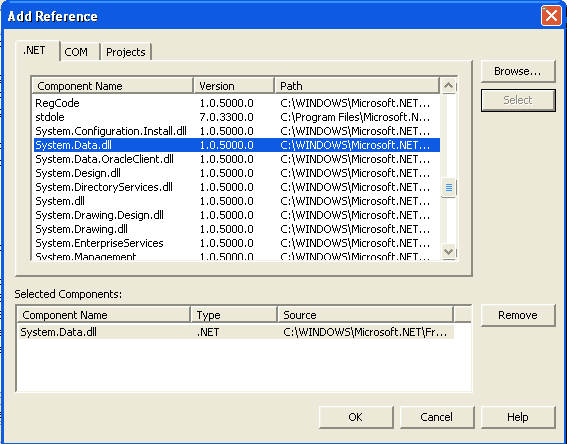Click version 7.0.3300.0 of stdole
The width and height of the screenshot is (567, 444).
point(226,117)
